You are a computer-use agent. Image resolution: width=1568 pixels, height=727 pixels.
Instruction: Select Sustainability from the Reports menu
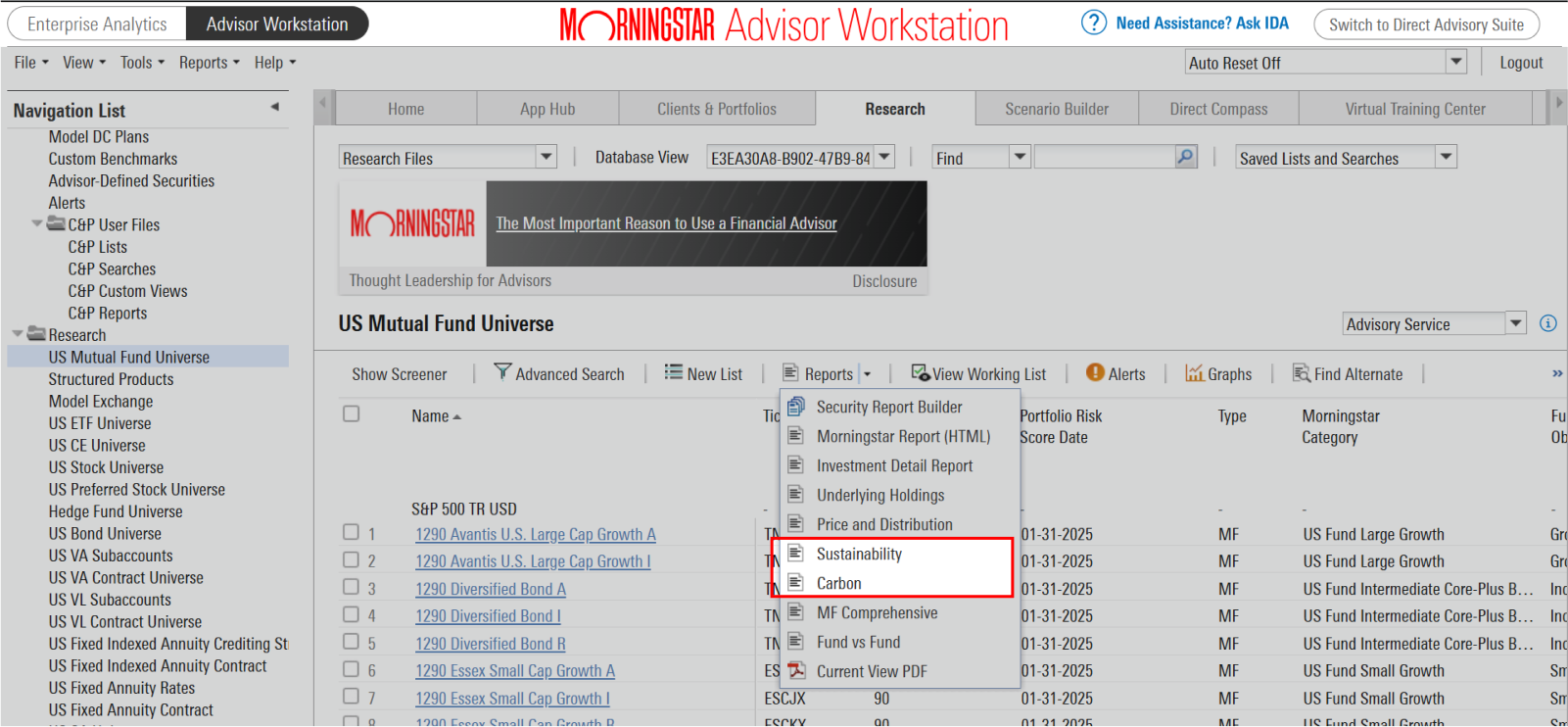coord(859,554)
